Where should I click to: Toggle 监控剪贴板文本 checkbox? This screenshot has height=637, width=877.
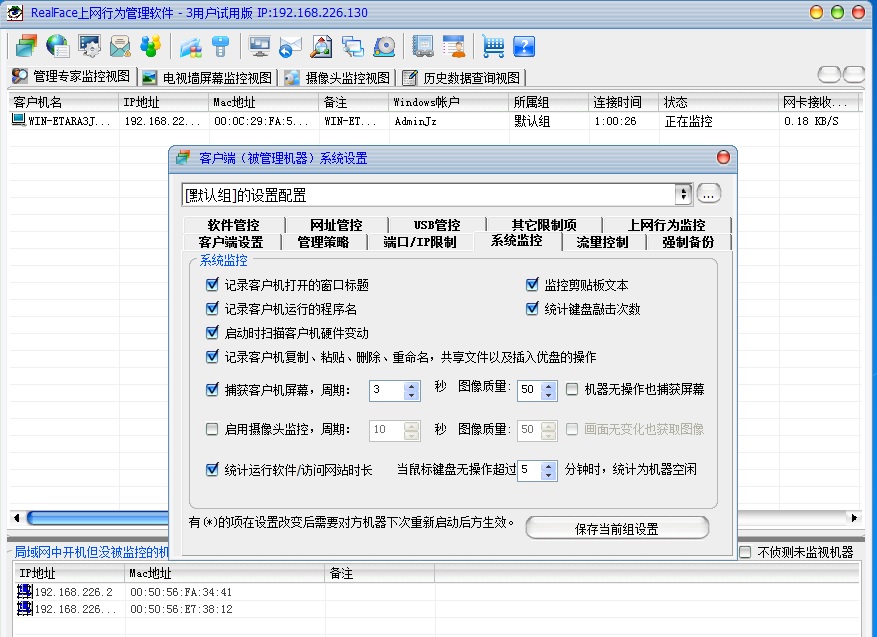tap(532, 285)
